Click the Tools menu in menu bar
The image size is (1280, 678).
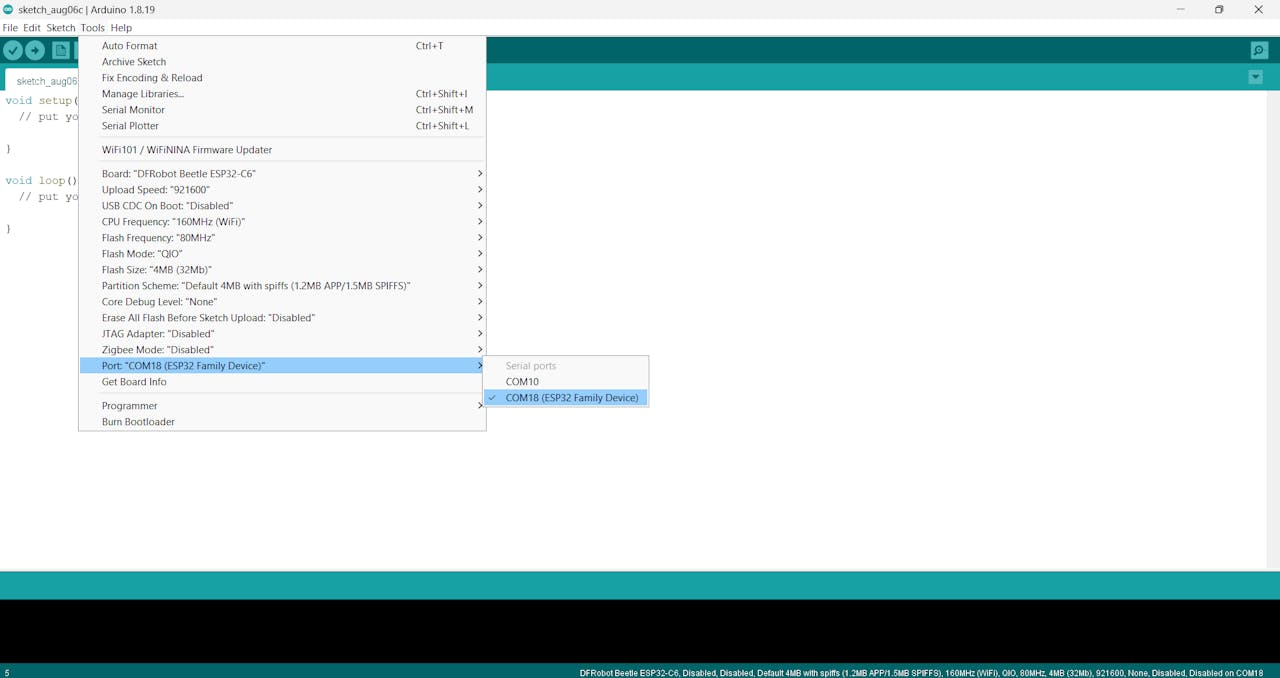click(93, 28)
